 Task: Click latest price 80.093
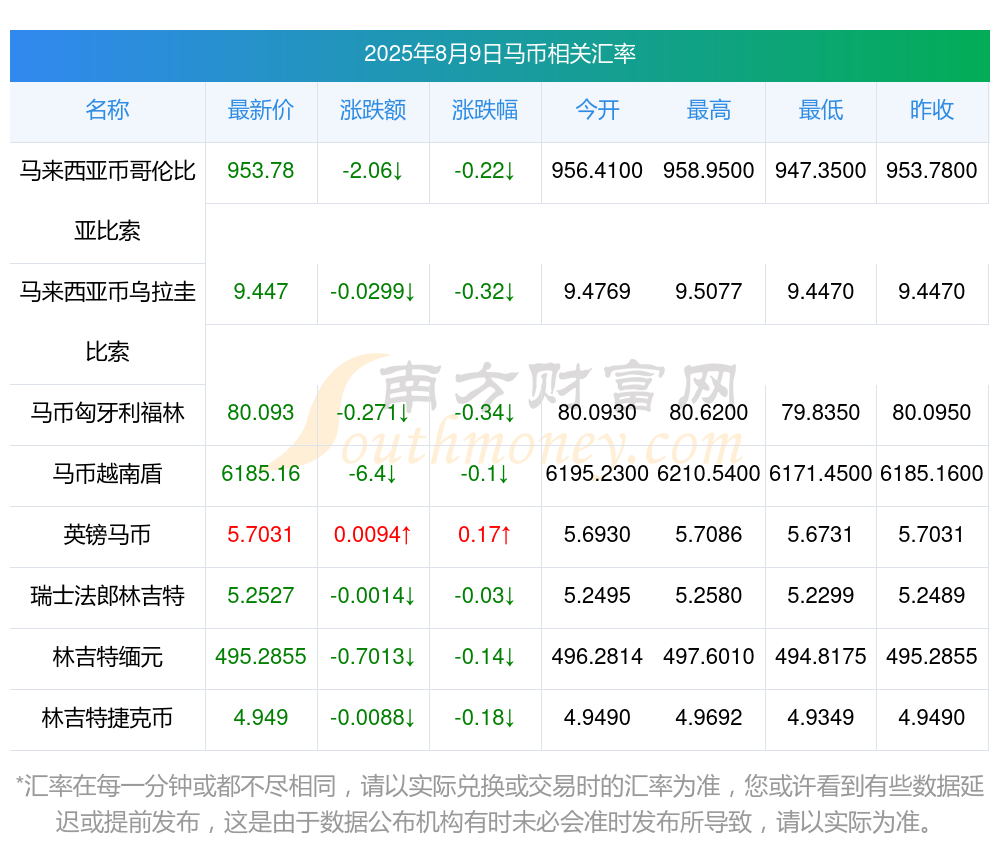260,412
